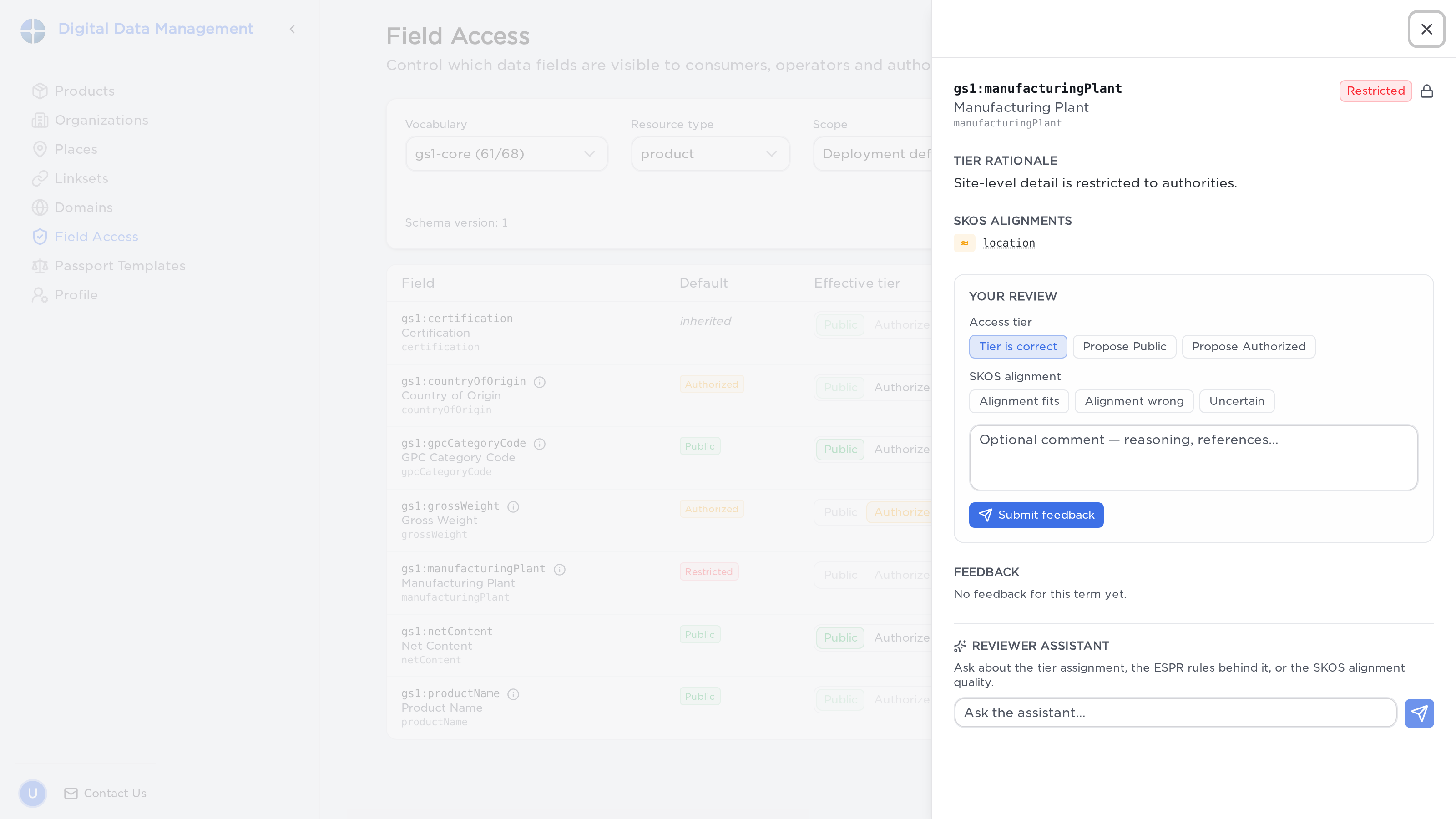Click the Profile user-gear icon
Viewport: 1456px width, 819px height.
coord(40,295)
